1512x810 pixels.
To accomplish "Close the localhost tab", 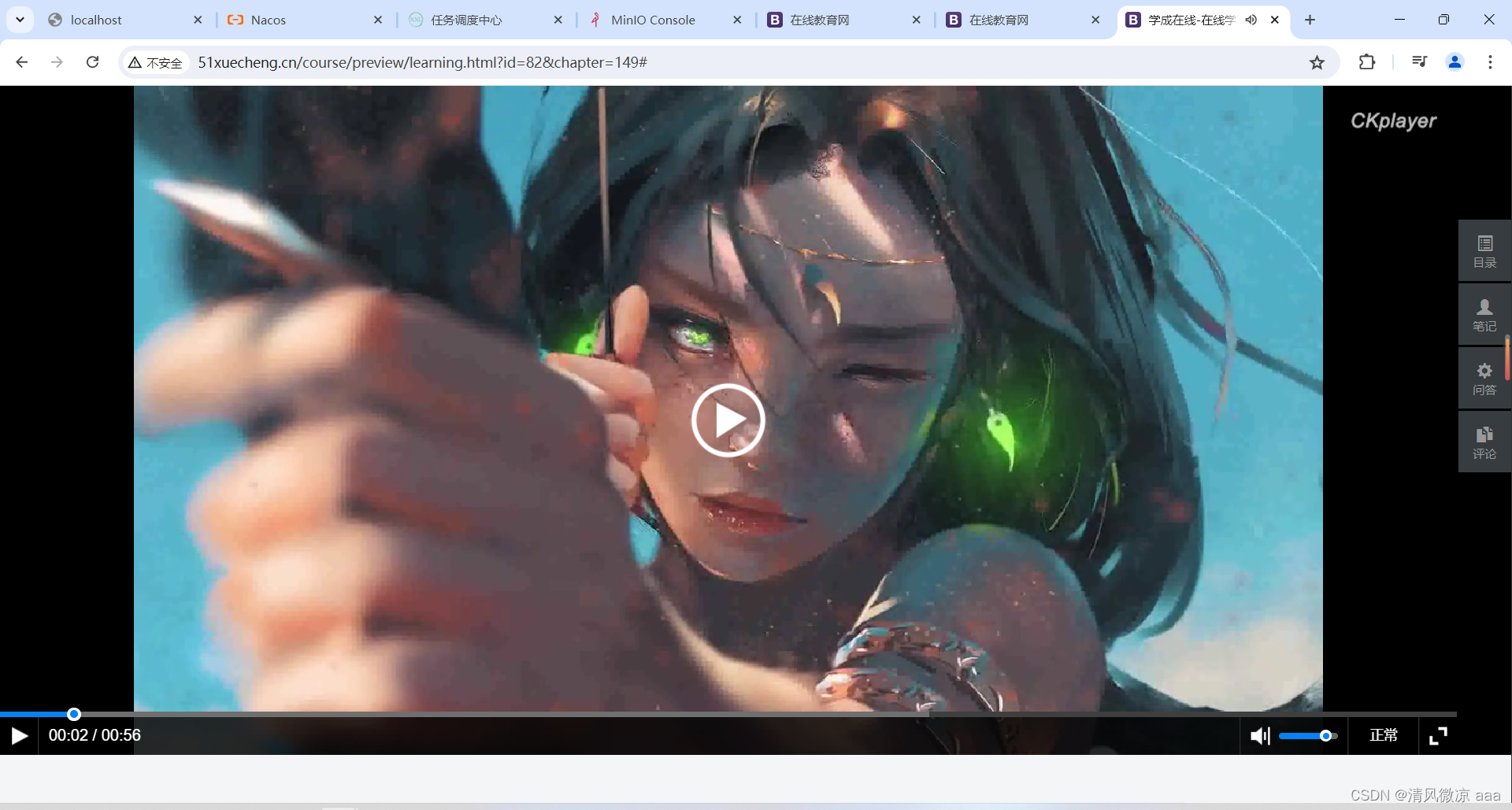I will click(x=198, y=20).
